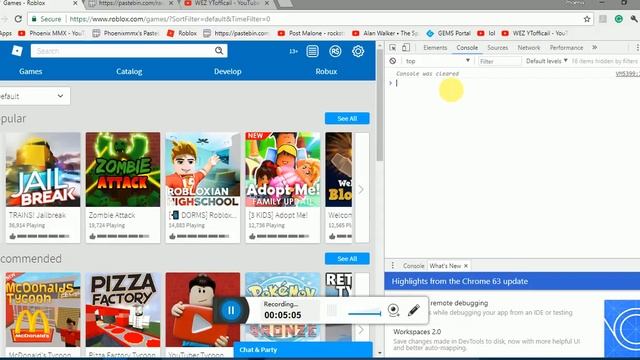Open the Roblox settings gear icon
This screenshot has width=640, height=360.
(358, 51)
